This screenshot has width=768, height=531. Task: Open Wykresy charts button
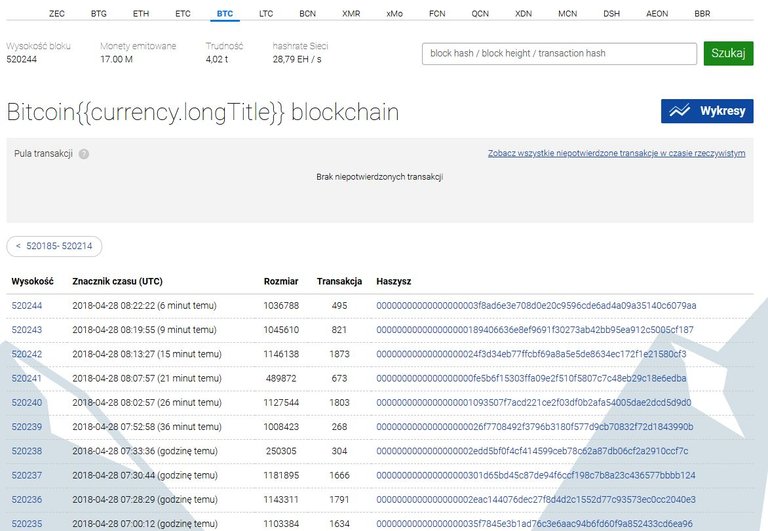click(x=707, y=111)
